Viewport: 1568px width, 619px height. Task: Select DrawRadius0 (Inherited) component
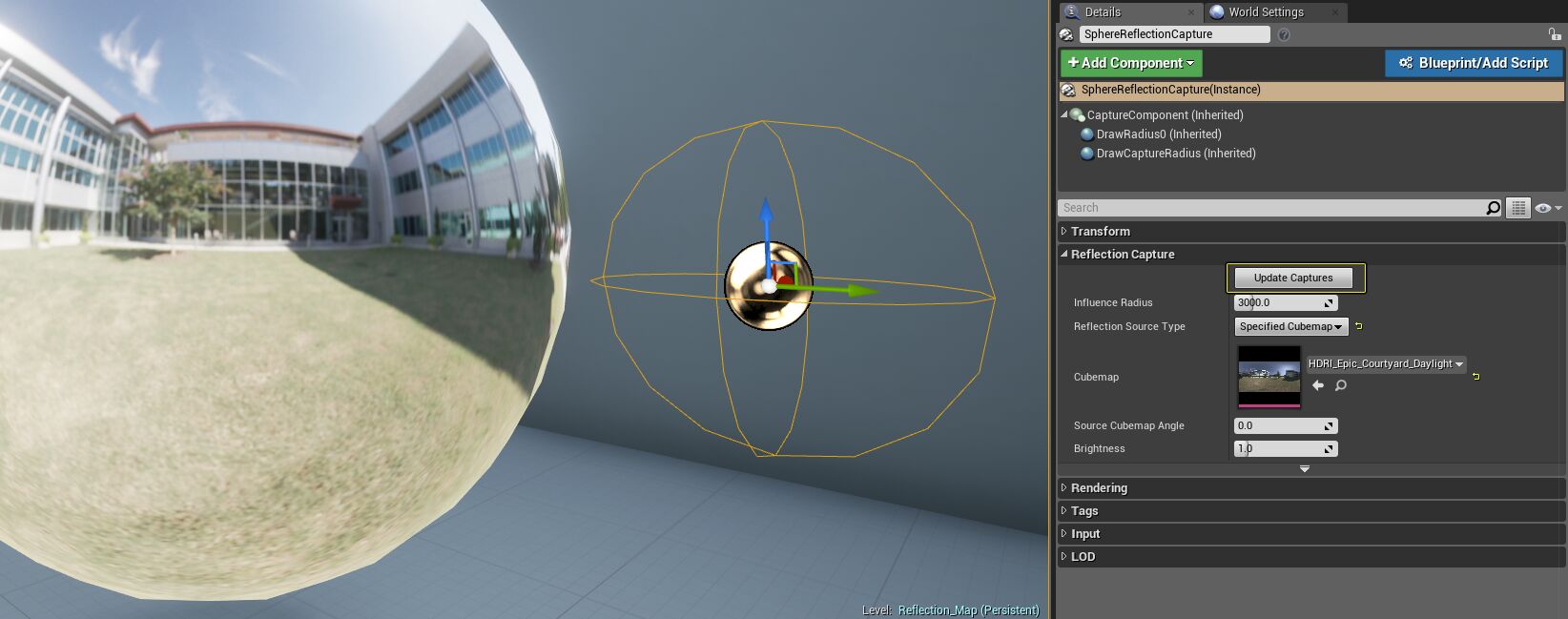(1159, 134)
